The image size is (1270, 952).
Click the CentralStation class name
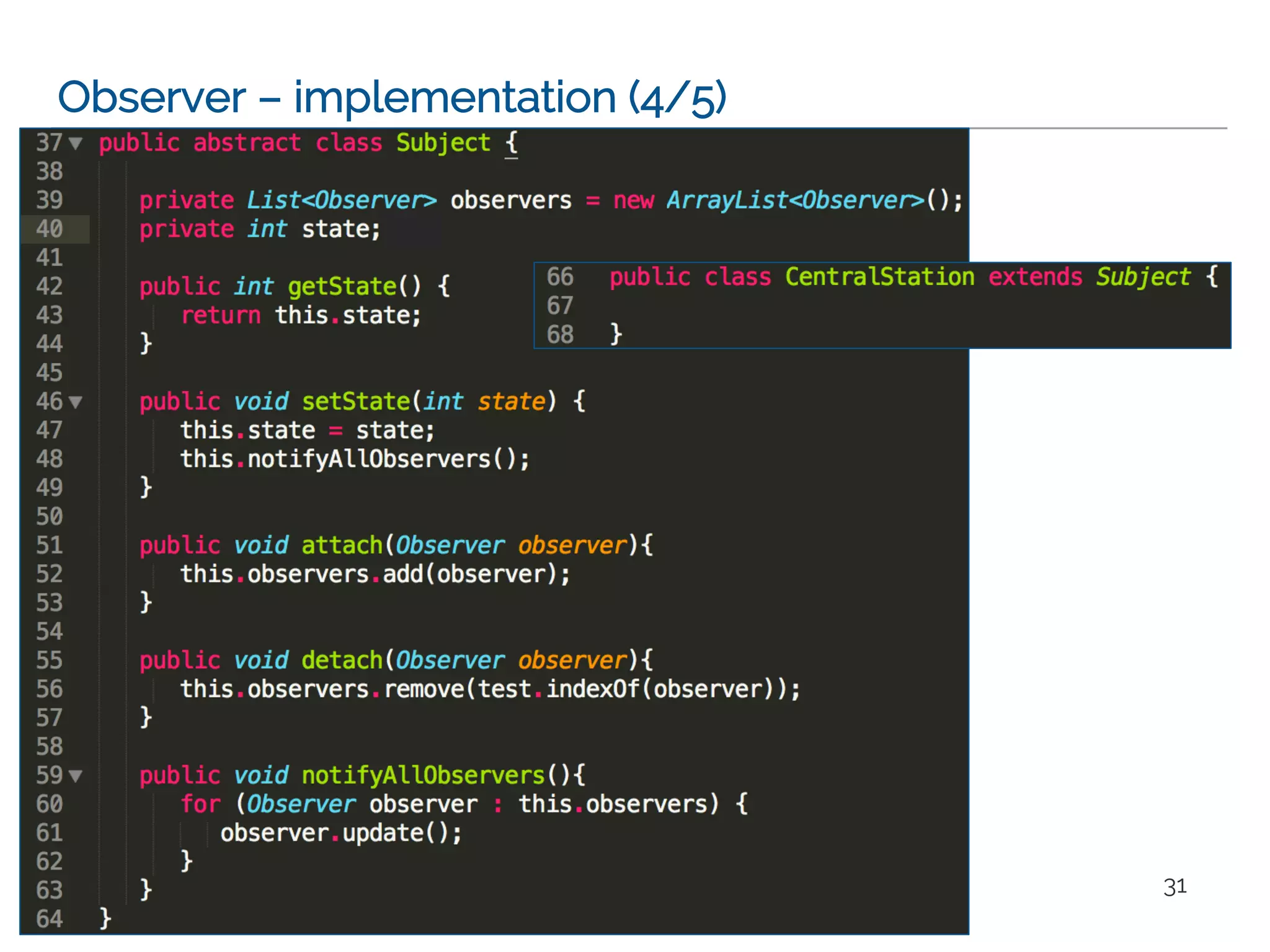tap(879, 276)
